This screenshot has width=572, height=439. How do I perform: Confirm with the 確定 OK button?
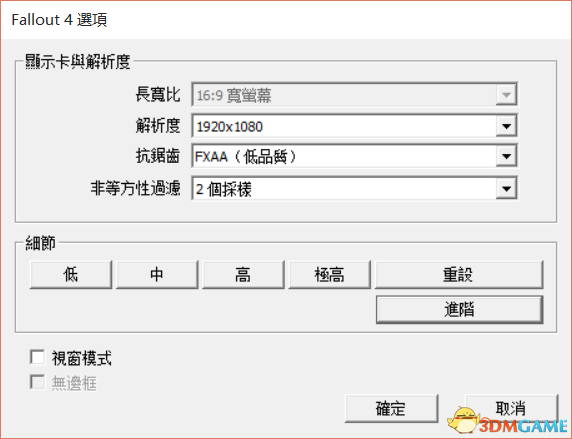(x=391, y=408)
